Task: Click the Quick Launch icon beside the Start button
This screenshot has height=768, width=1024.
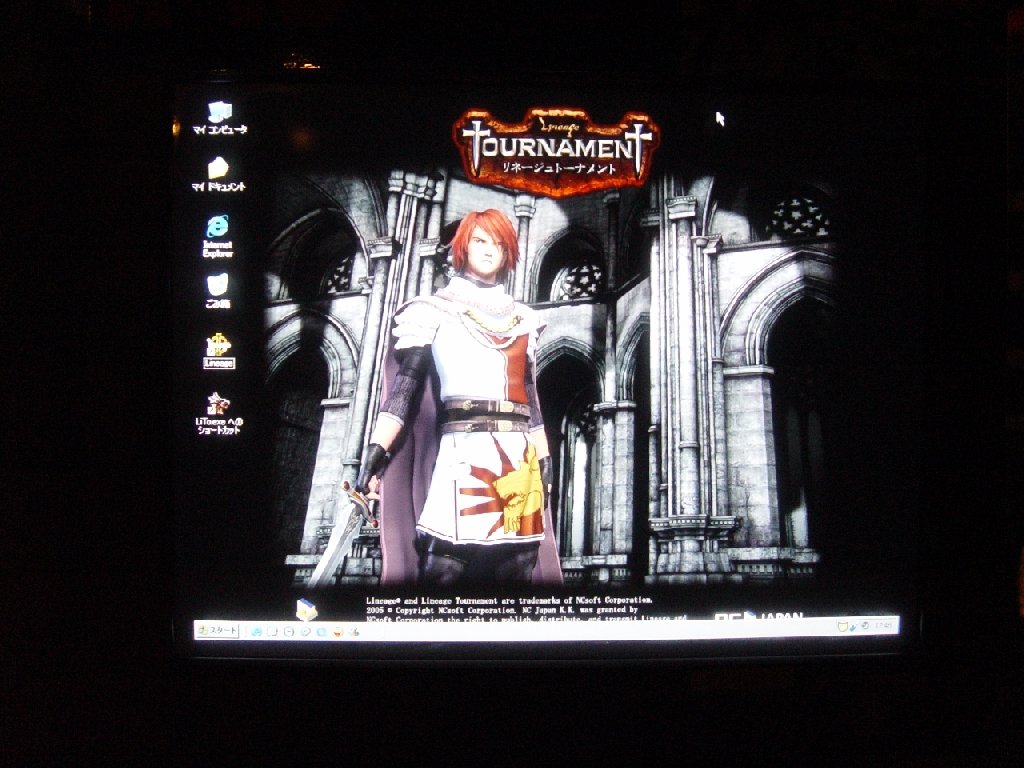Action: (x=257, y=632)
